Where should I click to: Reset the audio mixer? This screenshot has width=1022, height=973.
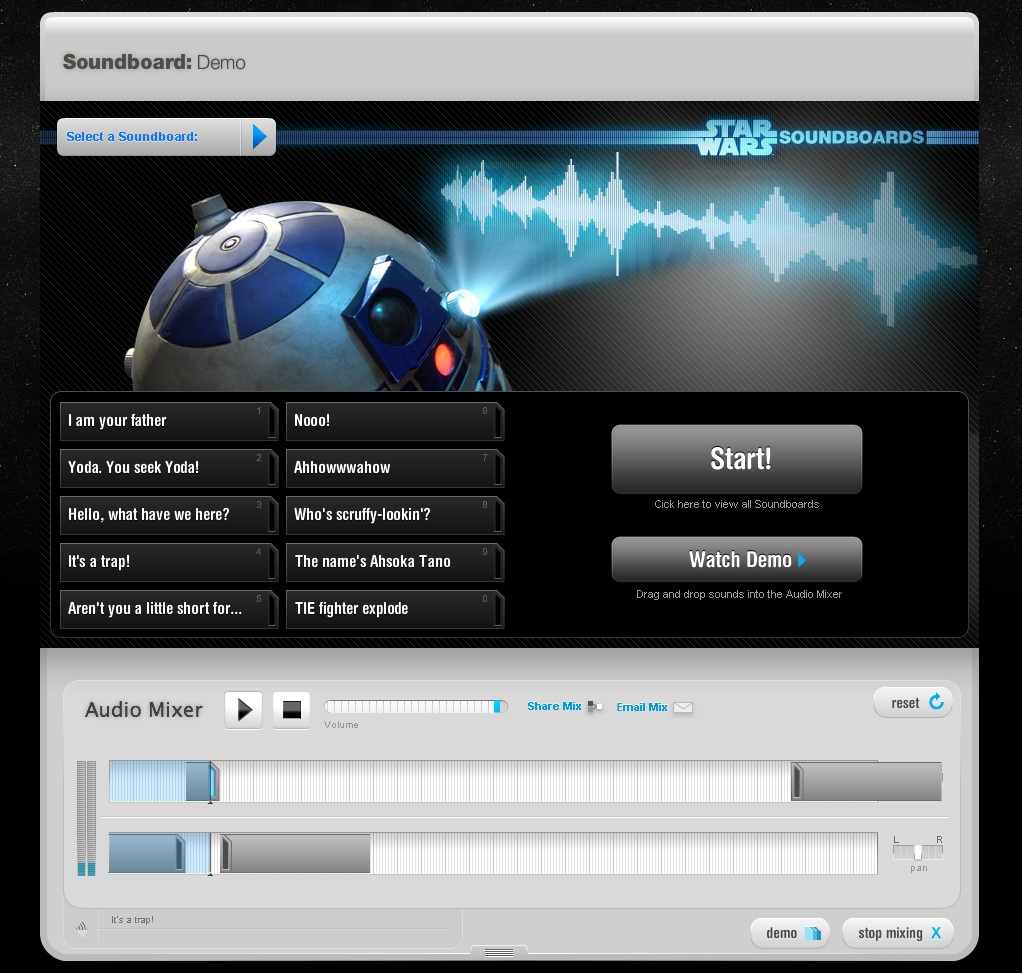click(x=912, y=703)
